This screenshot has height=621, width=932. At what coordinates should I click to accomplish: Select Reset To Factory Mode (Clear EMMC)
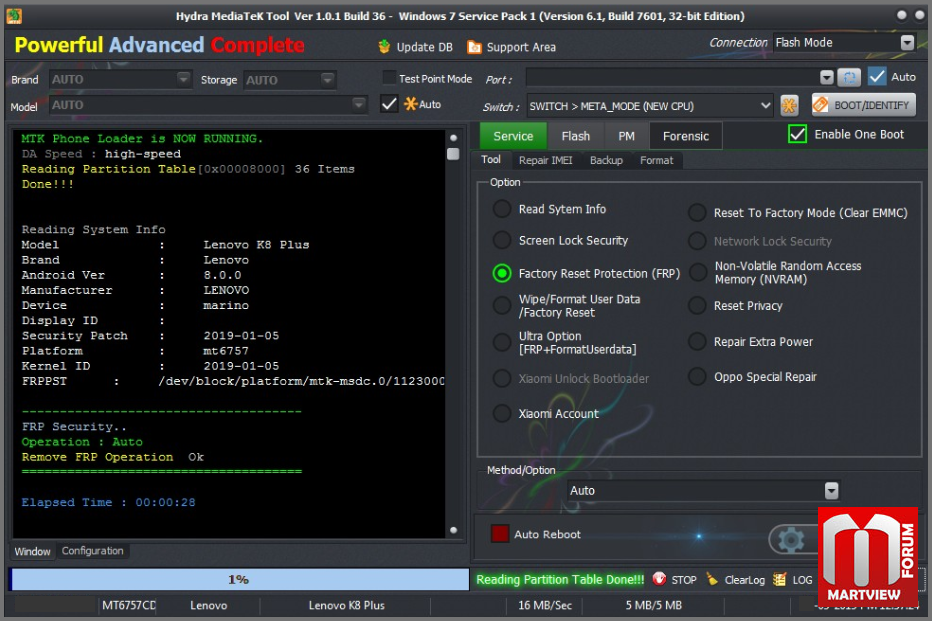pos(697,213)
